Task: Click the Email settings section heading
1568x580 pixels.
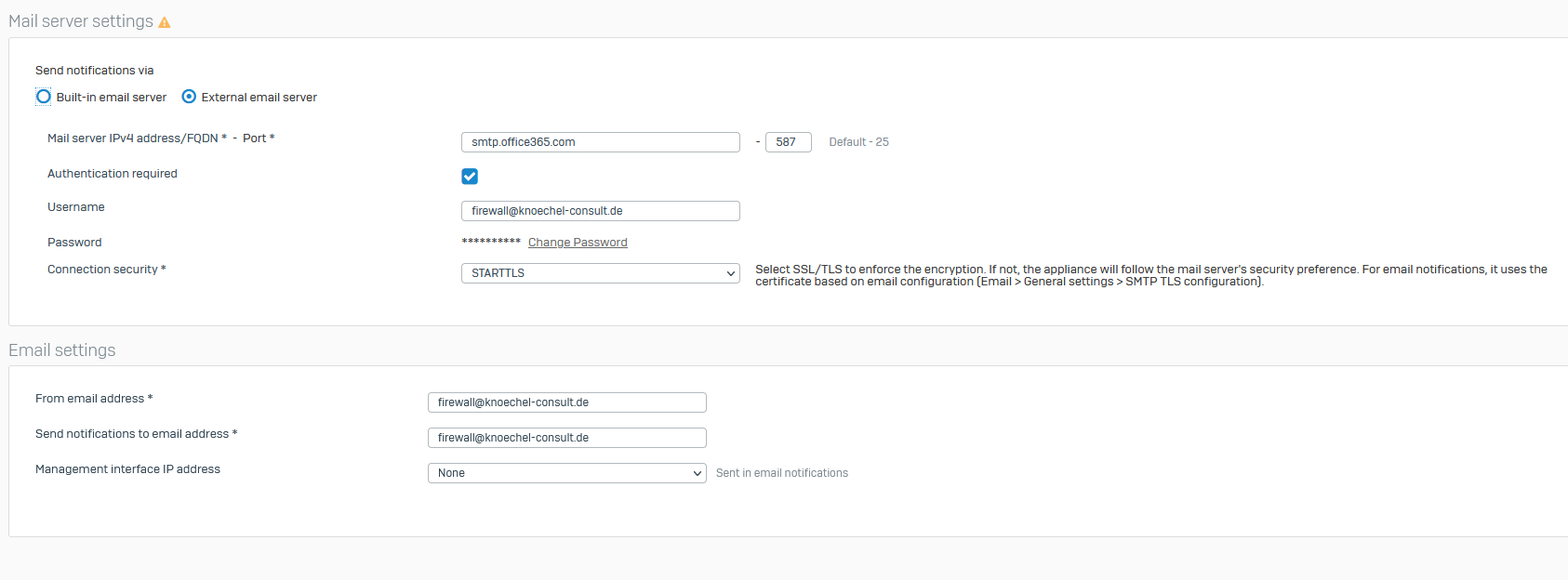Action: (62, 350)
